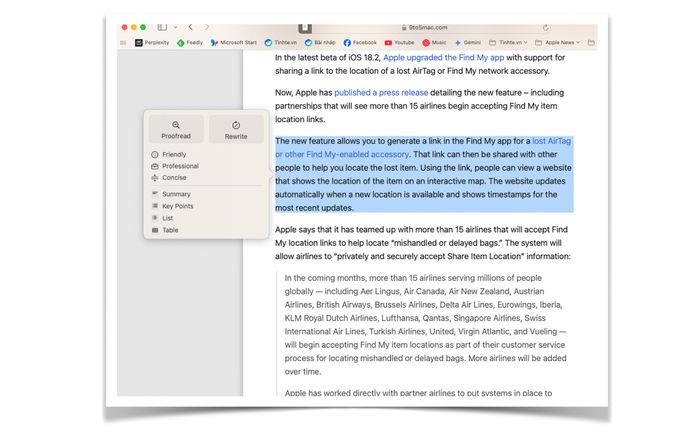
Task: Click the Professional briefcase icon
Action: pos(155,166)
